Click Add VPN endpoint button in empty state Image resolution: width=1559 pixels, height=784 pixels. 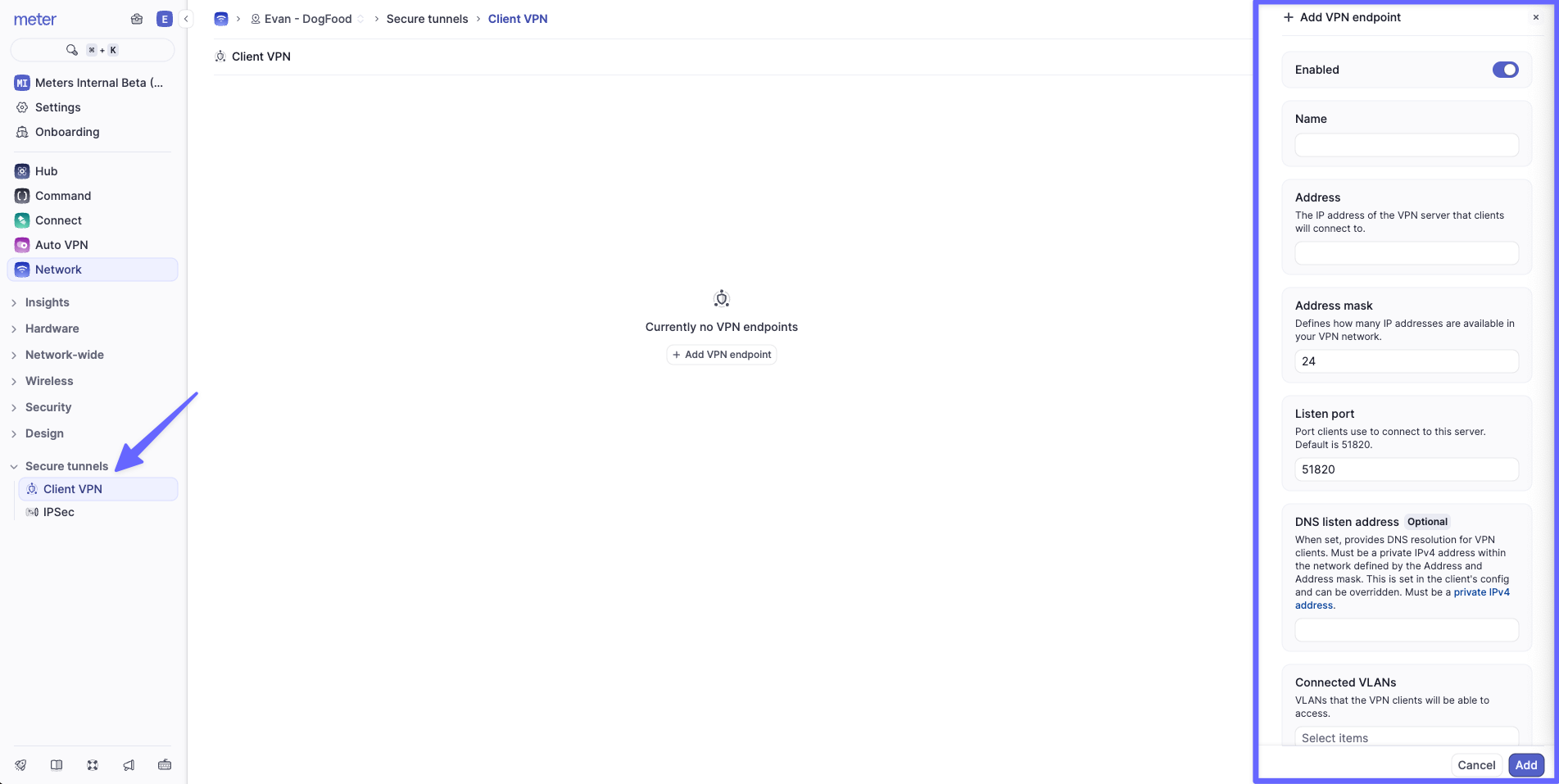[x=722, y=355]
